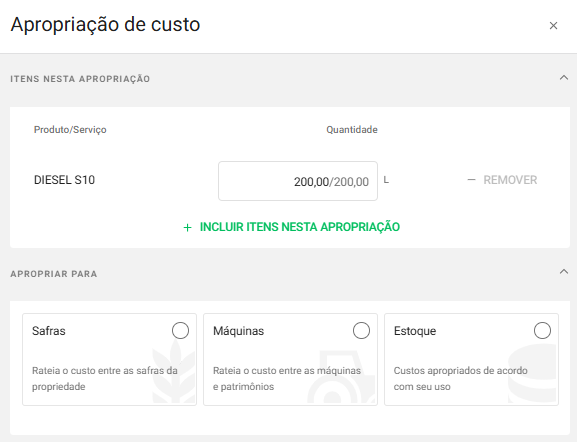577x442 pixels.
Task: Select the Safras radio button
Action: (x=180, y=330)
